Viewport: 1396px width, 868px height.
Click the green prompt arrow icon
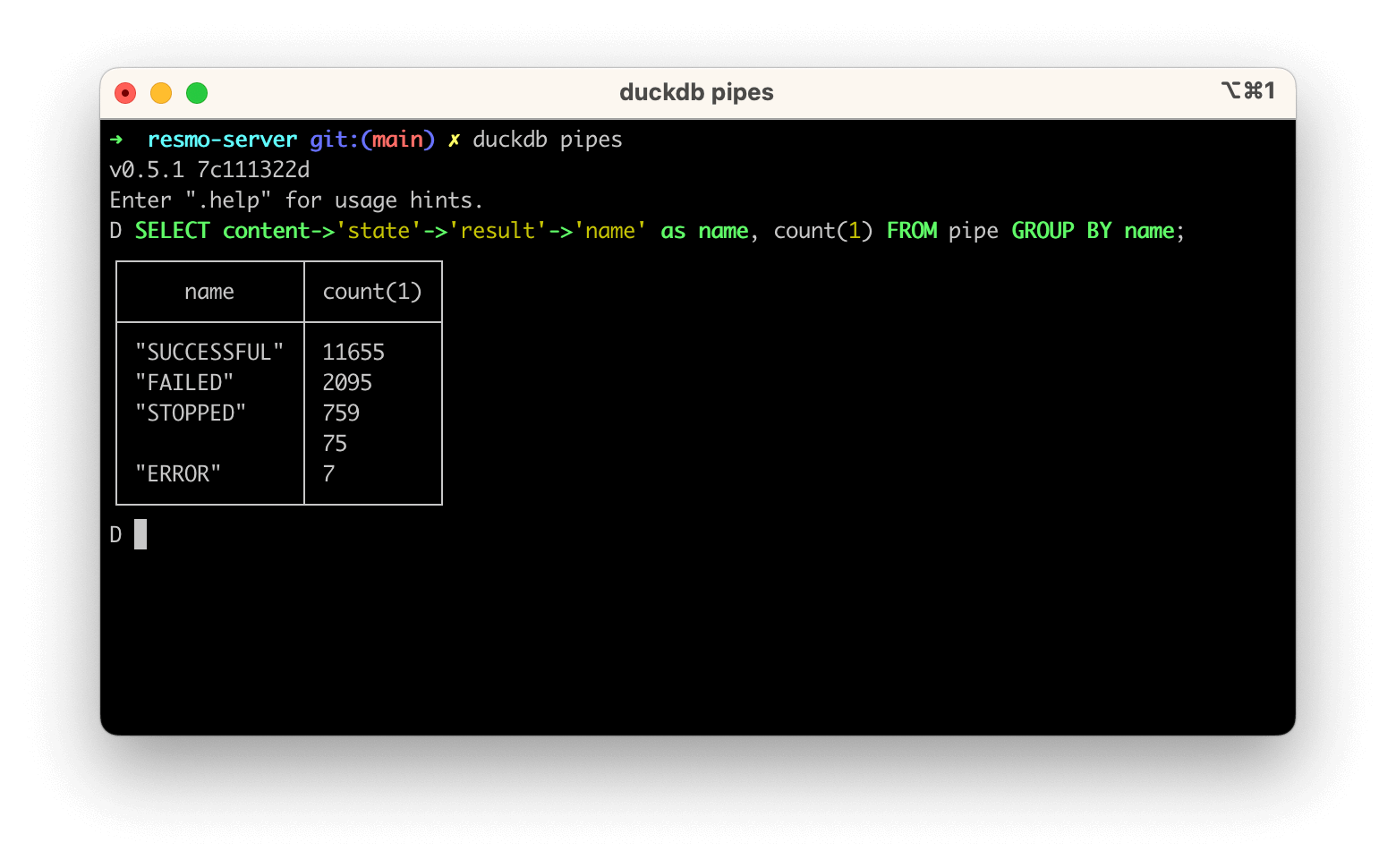[116, 140]
